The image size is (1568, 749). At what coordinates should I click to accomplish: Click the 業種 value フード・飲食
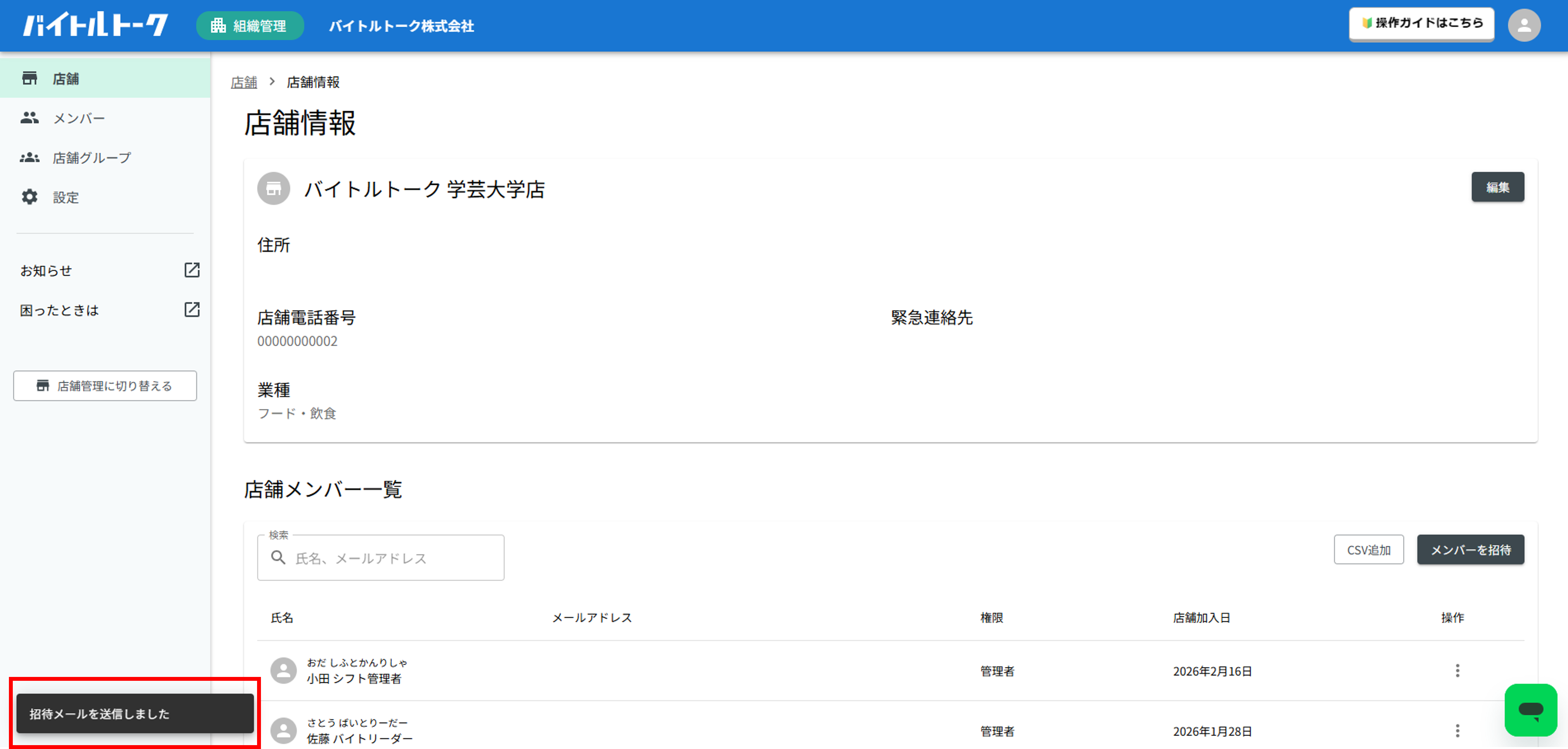tap(297, 414)
